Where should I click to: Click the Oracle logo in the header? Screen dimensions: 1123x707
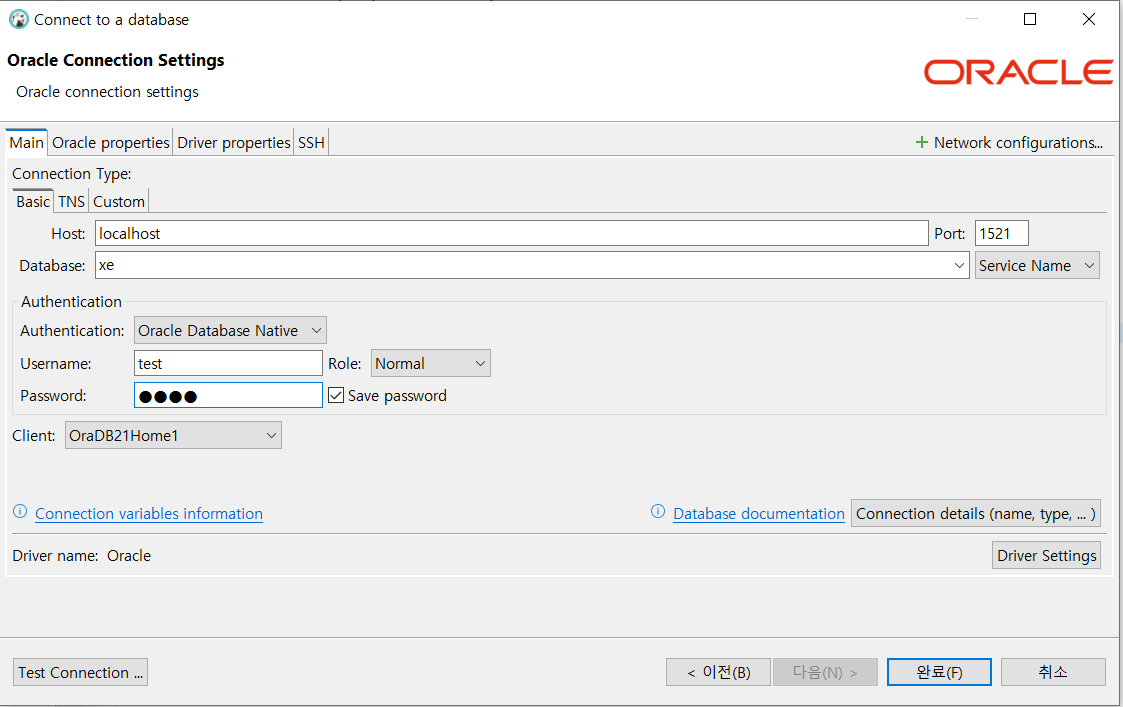coord(1018,72)
